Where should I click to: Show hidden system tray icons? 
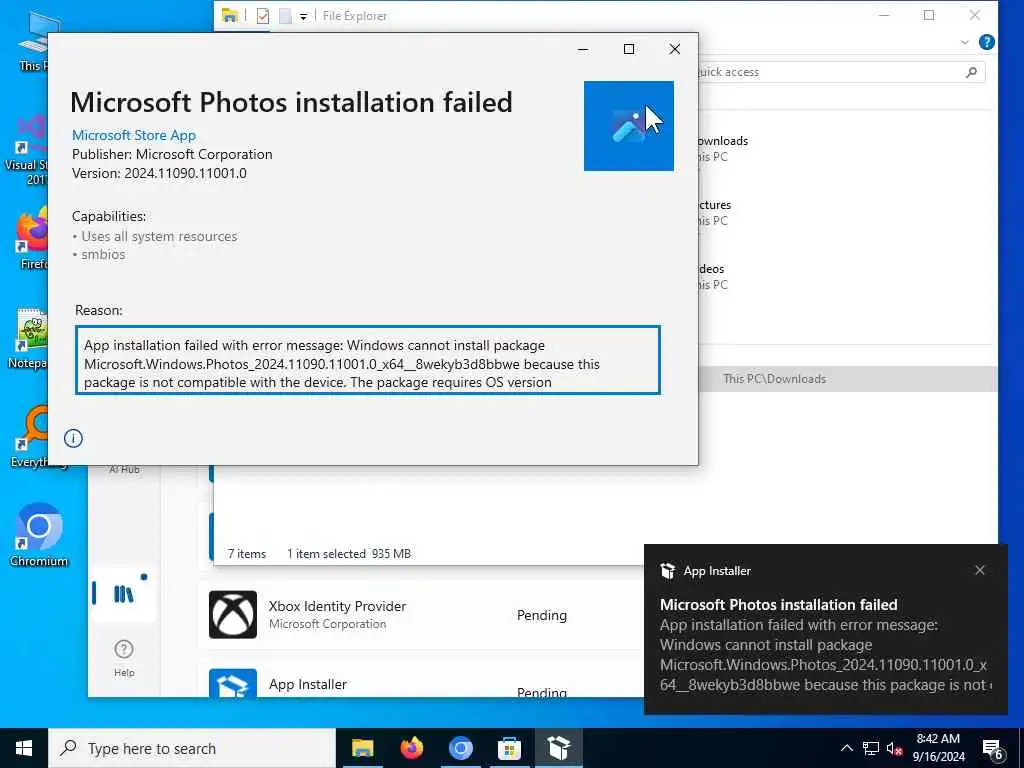coord(846,748)
